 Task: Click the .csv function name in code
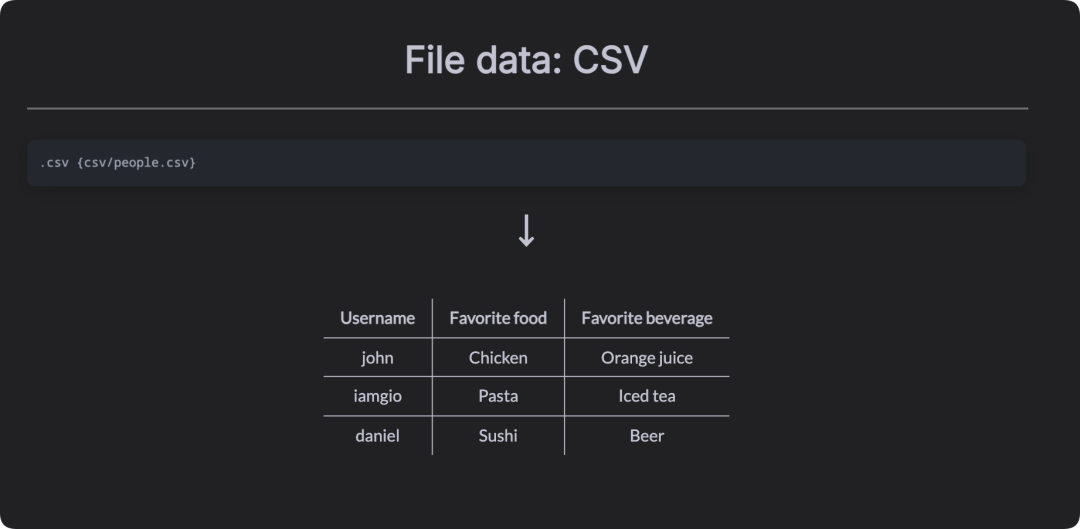tap(54, 163)
